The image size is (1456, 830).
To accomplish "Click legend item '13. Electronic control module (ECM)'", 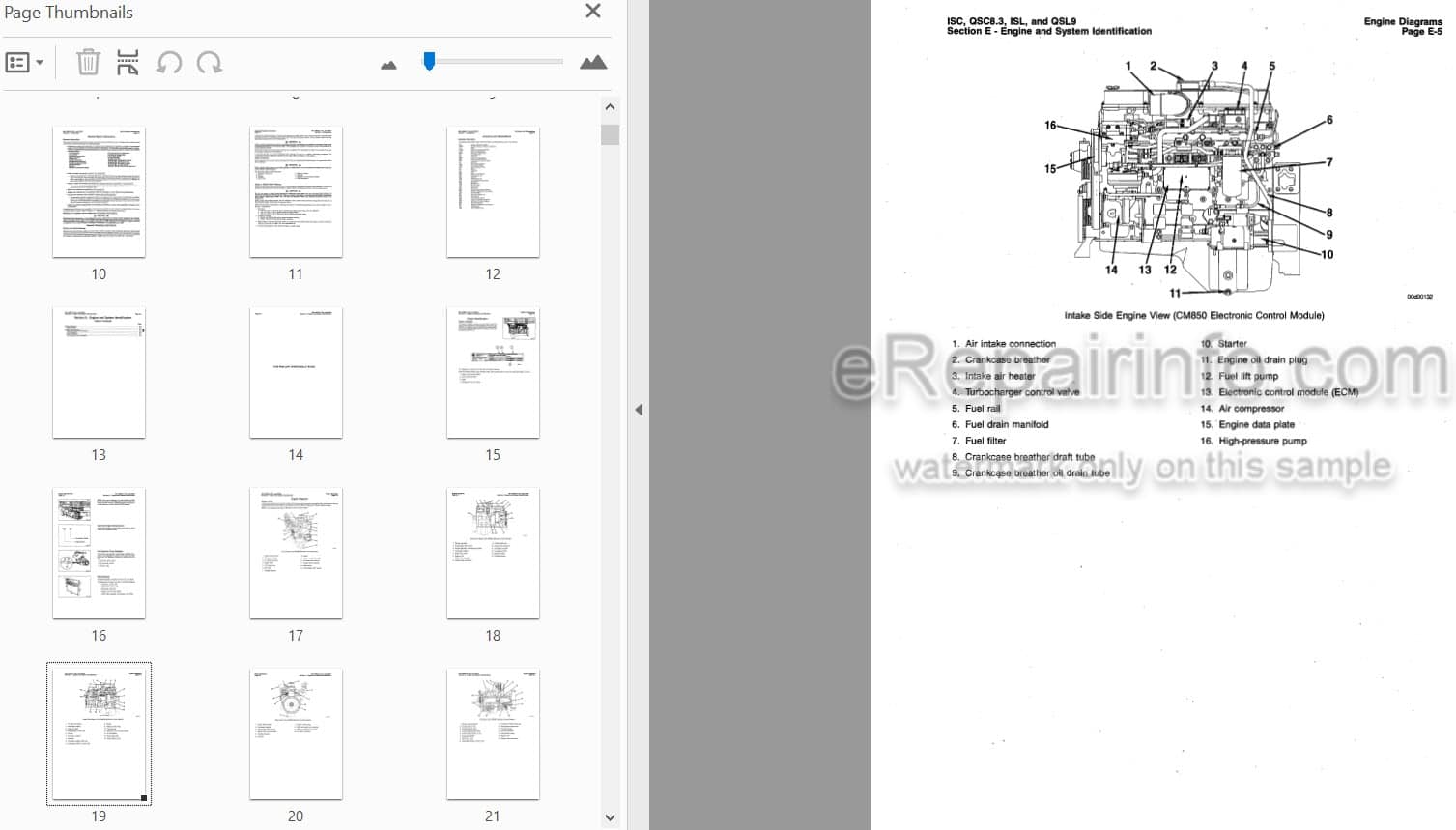I will (1279, 392).
